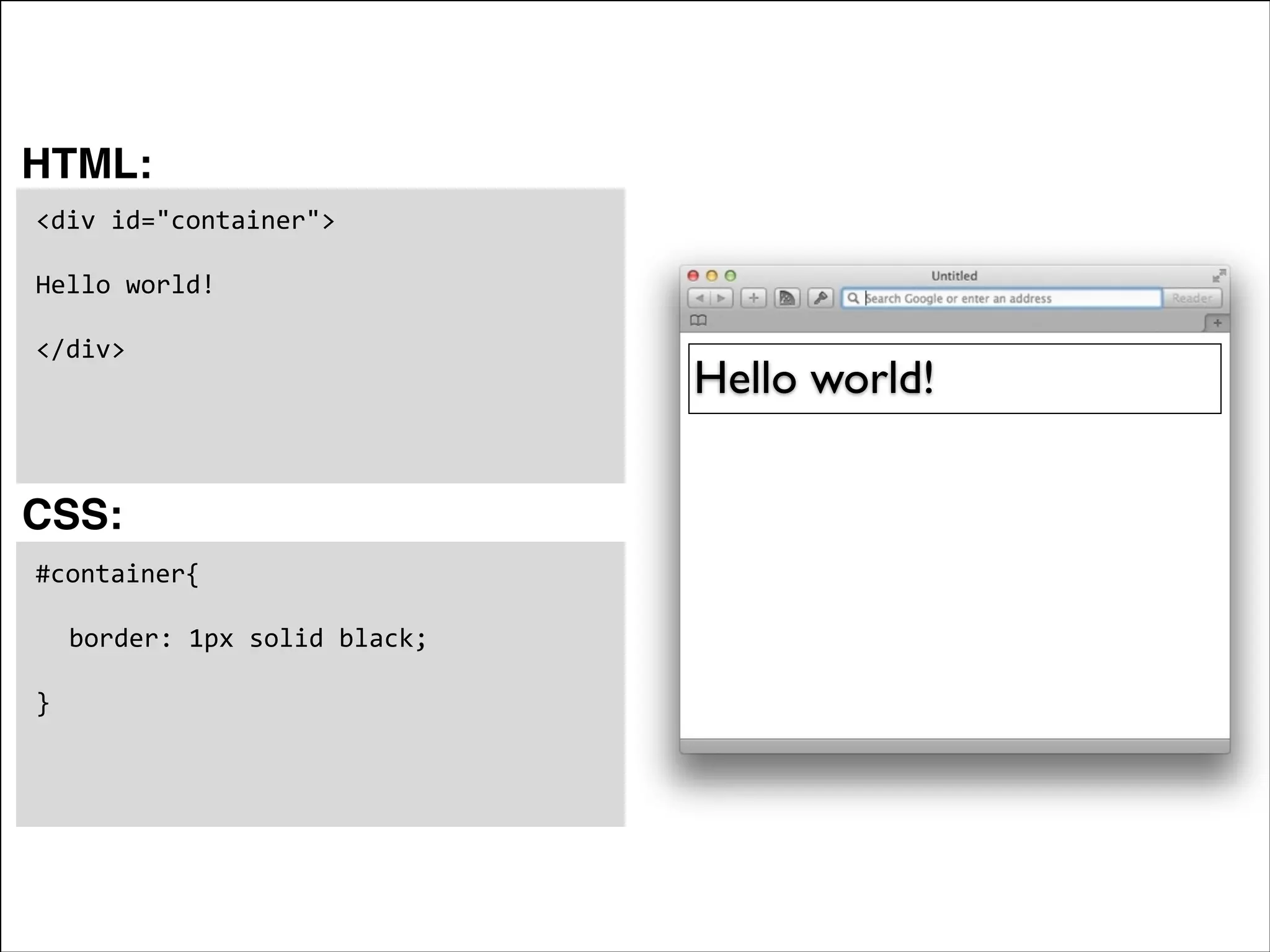
Task: Click the CSS: heading
Action: 72,514
